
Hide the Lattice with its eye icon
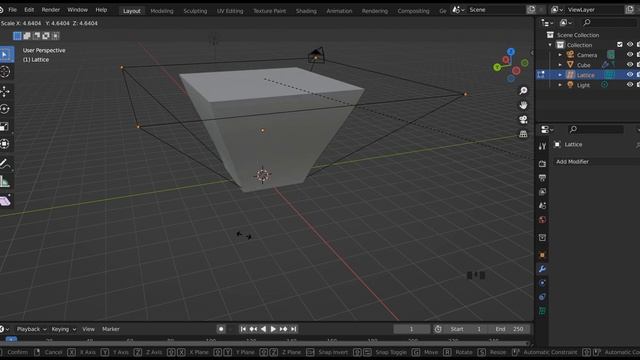630,75
